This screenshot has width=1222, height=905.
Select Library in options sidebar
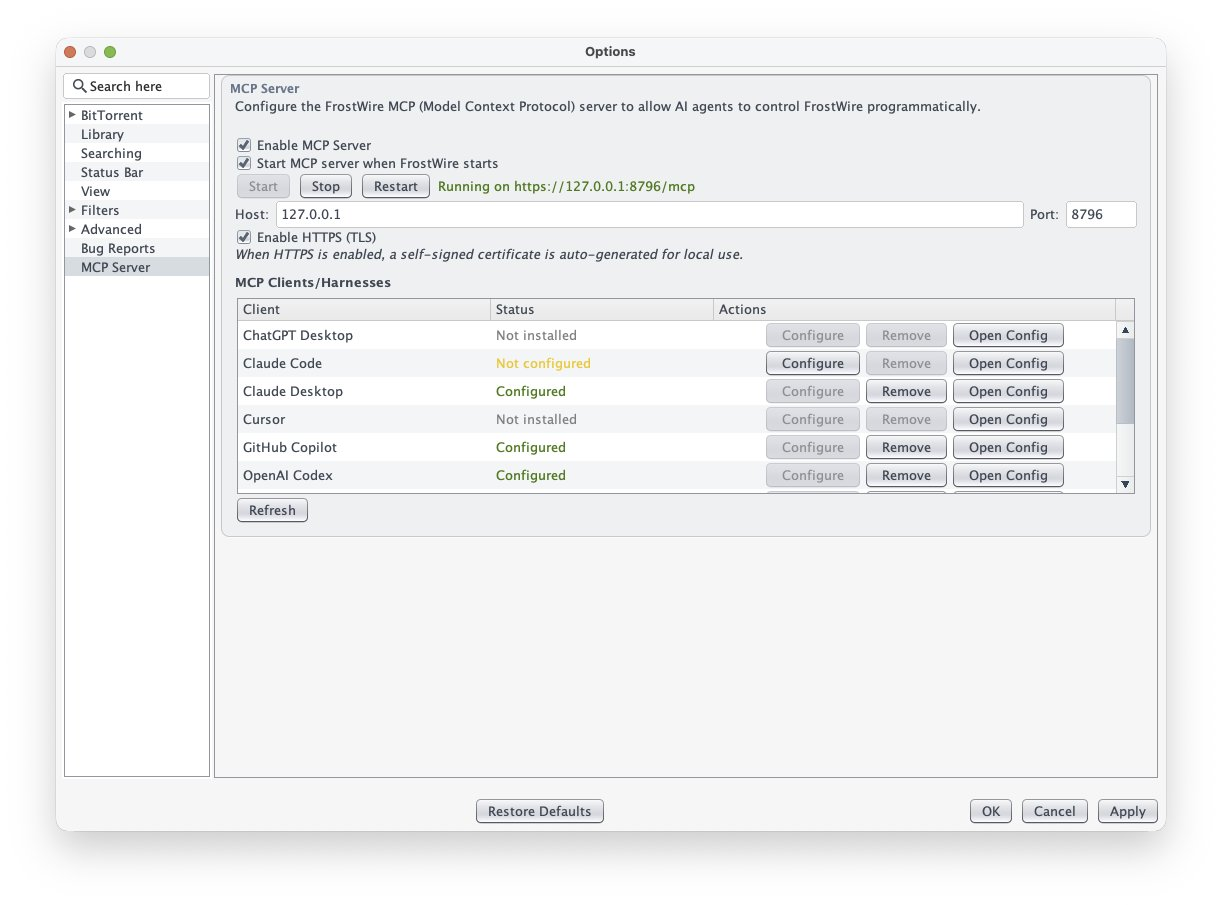click(102, 134)
